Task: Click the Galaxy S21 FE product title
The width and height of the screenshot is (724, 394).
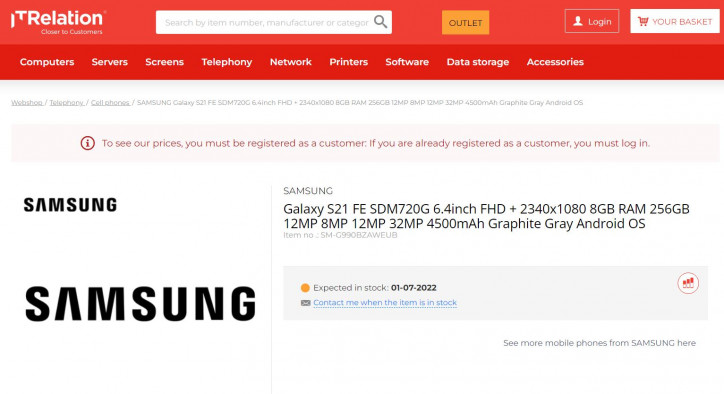Action: pyautogui.click(x=486, y=216)
